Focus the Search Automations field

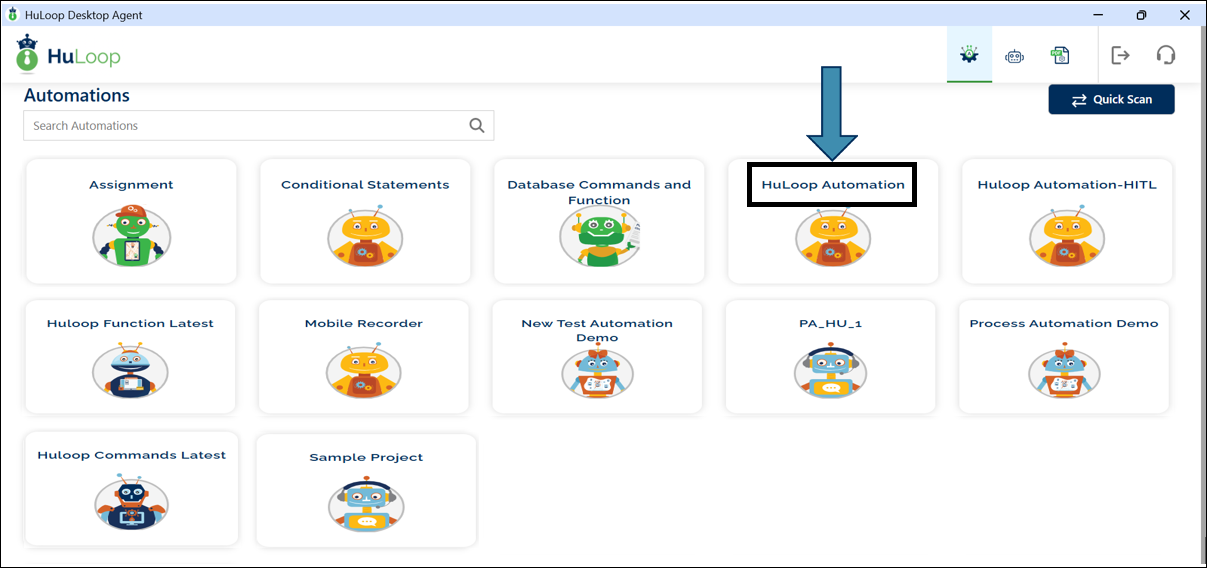tap(245, 126)
